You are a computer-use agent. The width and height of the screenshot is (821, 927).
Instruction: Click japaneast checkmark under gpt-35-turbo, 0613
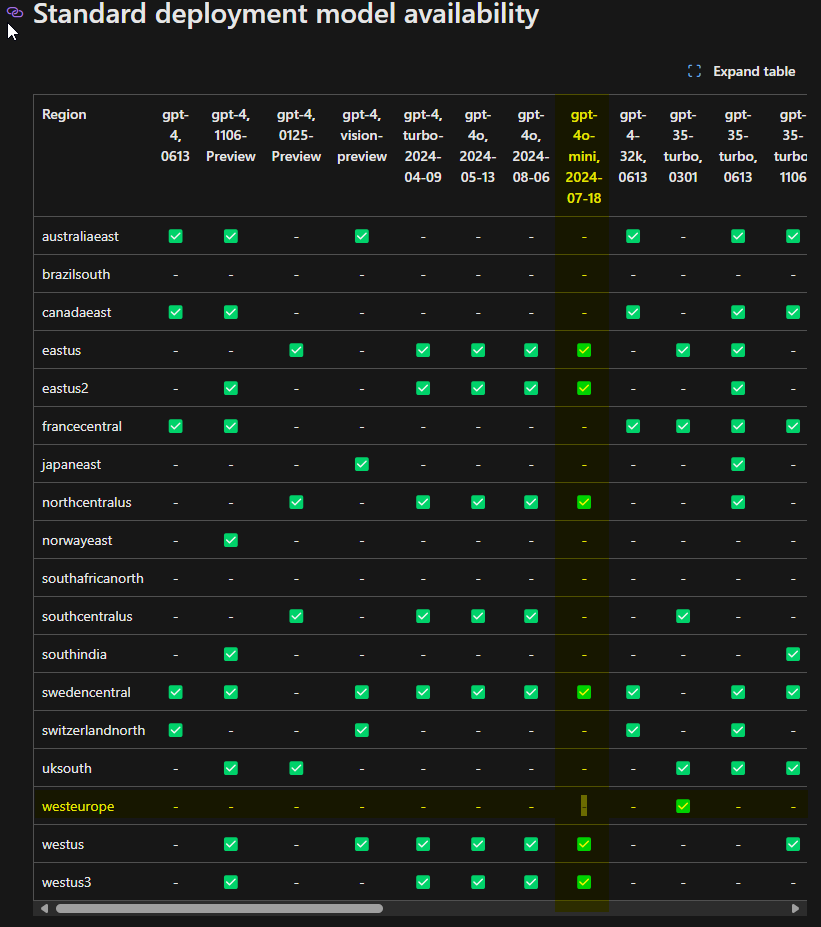738,465
